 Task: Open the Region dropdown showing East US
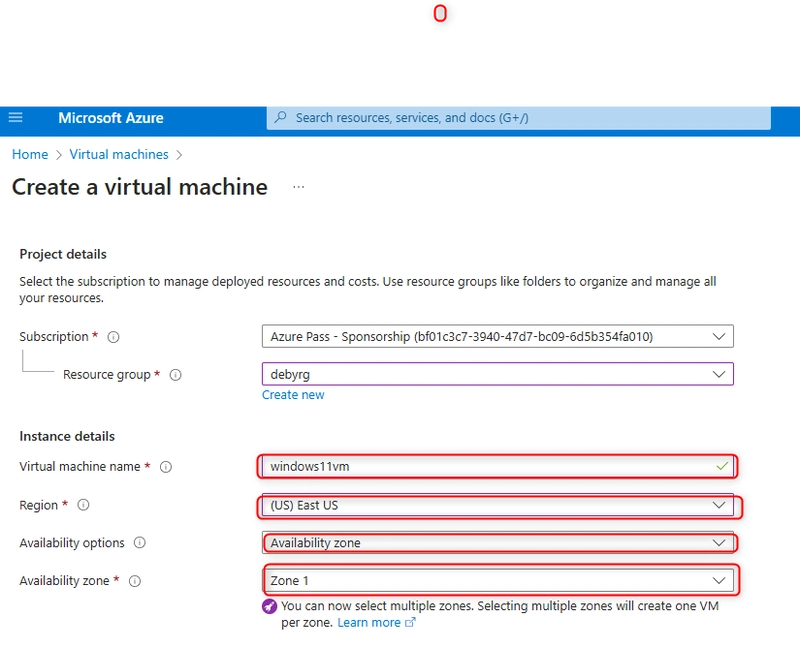(497, 505)
